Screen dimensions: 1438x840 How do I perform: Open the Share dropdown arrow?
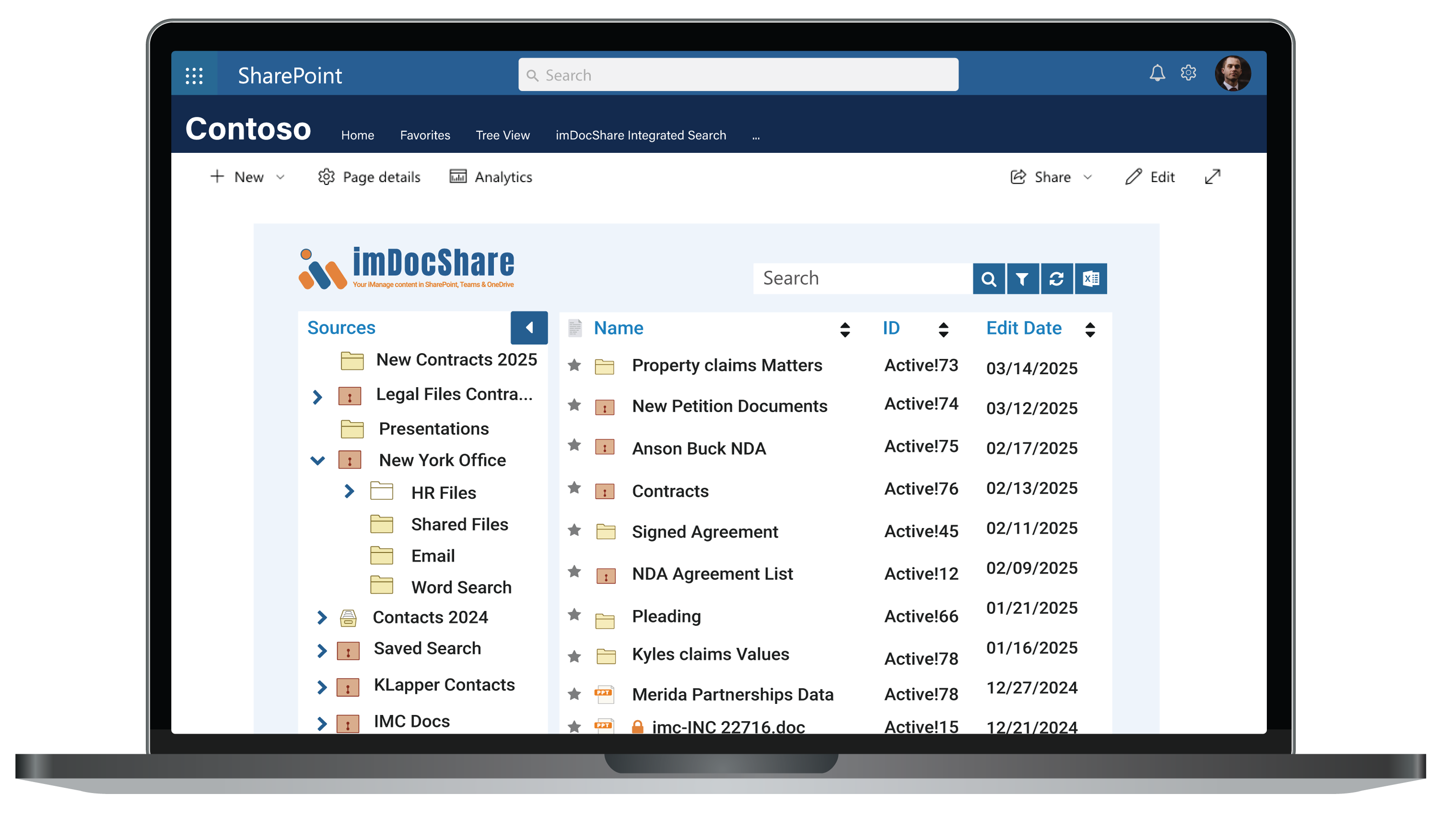point(1088,177)
